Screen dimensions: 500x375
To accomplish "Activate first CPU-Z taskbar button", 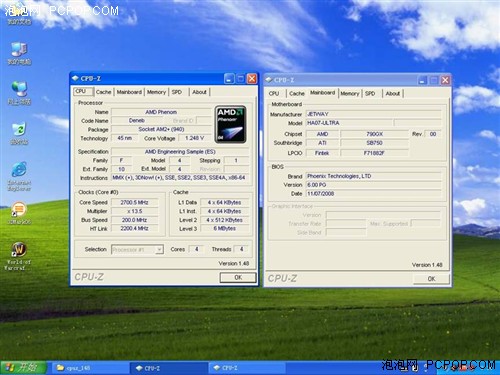I will (x=168, y=368).
